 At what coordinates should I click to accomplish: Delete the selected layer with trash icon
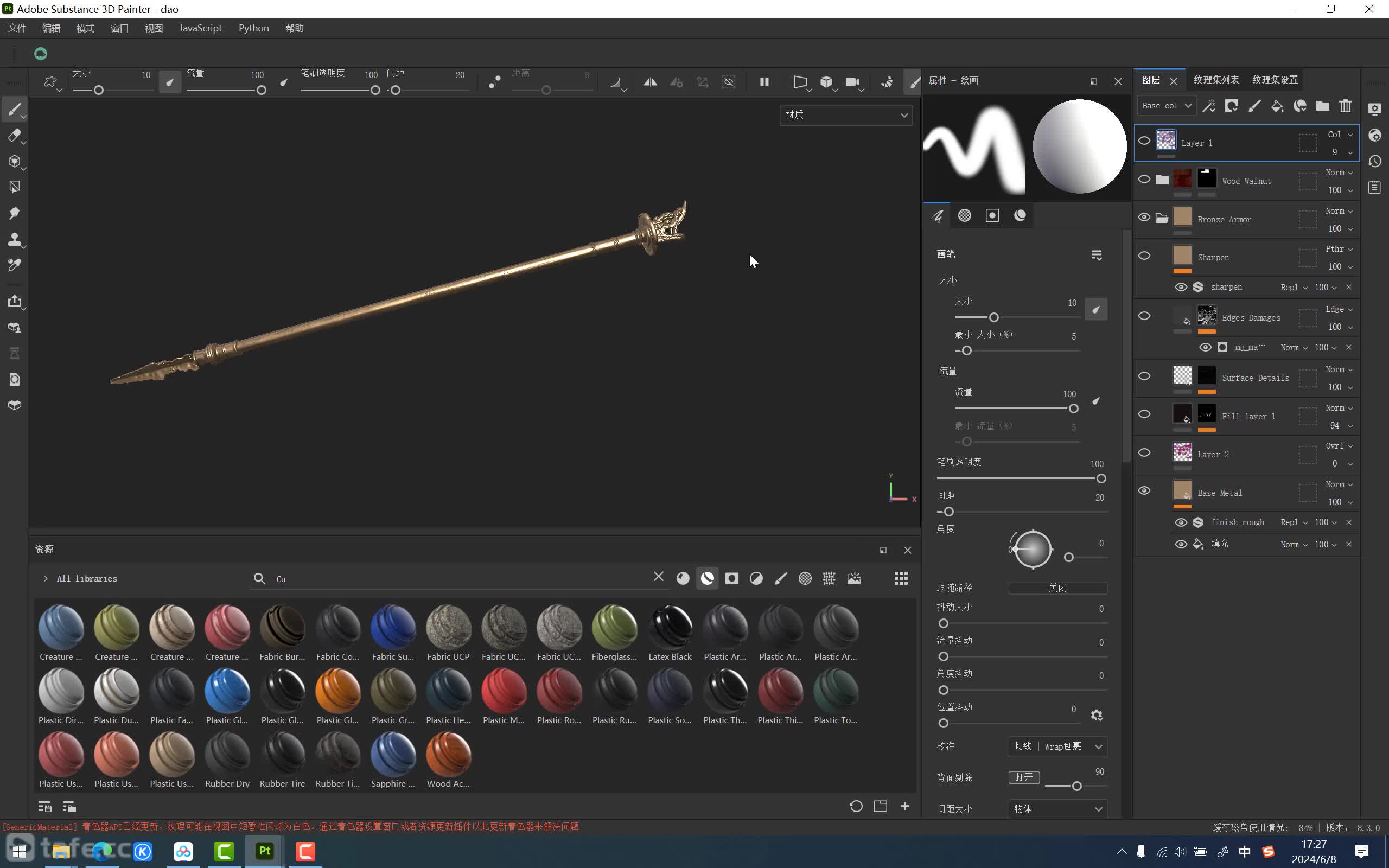coord(1346,106)
